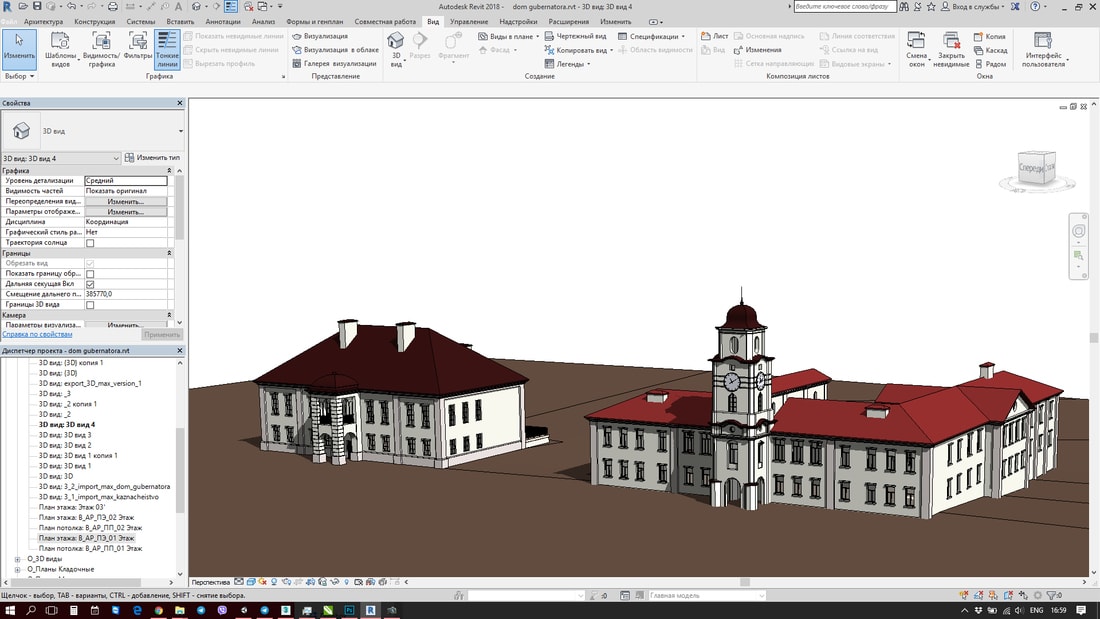The width and height of the screenshot is (1100, 619).
Task: Click the ViewCube in the 3D view
Action: [x=1035, y=168]
